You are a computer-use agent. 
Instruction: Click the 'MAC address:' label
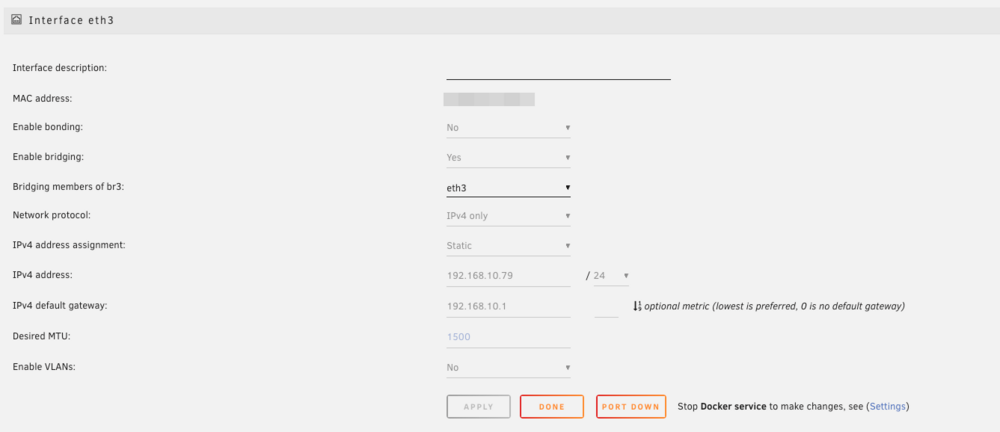(x=43, y=99)
